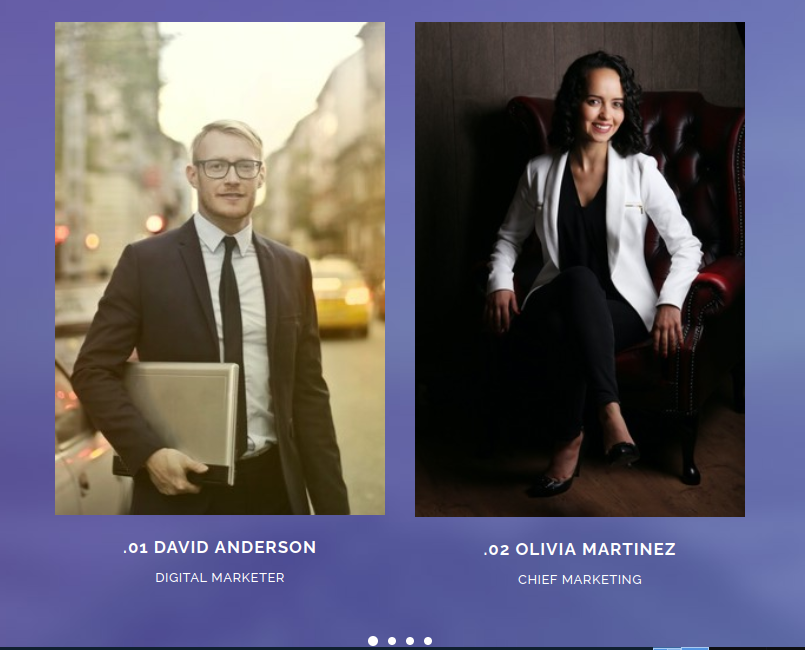Screen dimensions: 805x650
Task: Select the first carousel pagination dot
Action: coord(373,641)
